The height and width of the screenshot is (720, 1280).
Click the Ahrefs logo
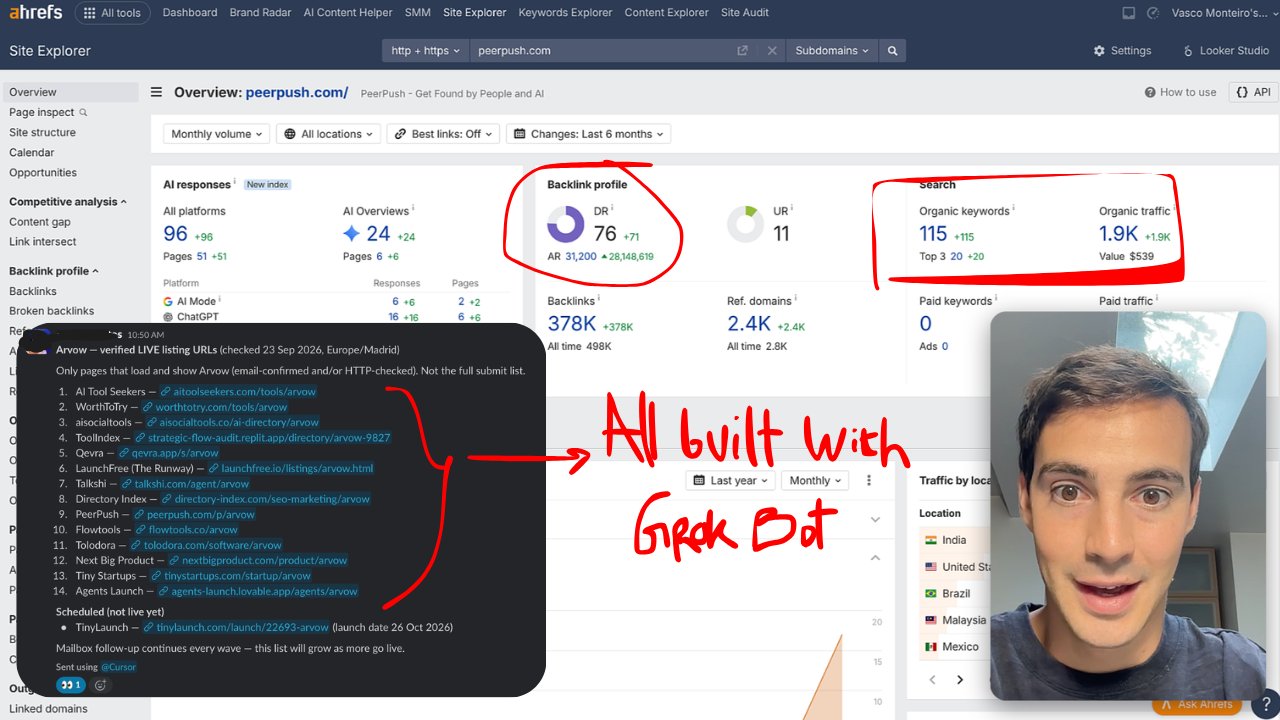(35, 13)
